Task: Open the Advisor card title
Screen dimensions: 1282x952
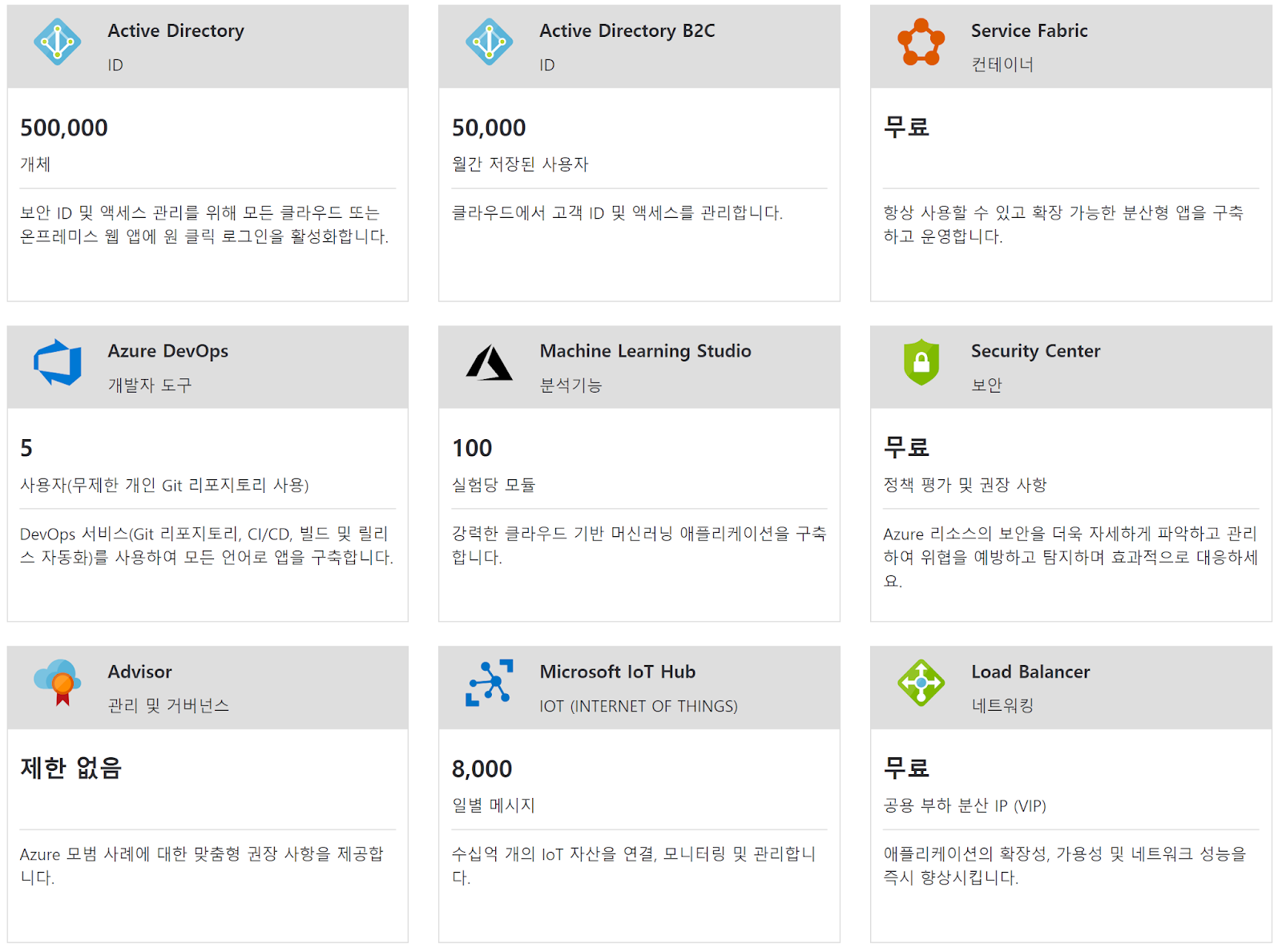Action: click(x=140, y=672)
